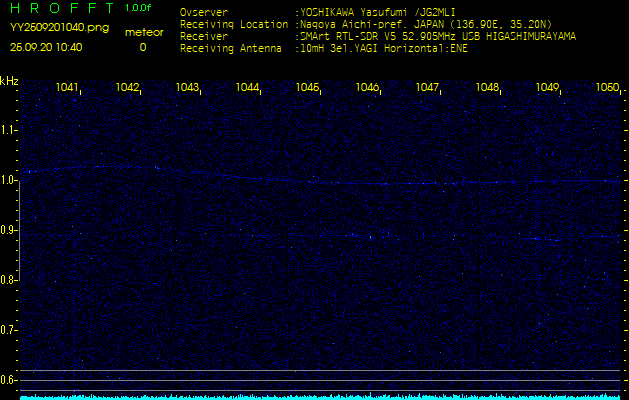Click the HROFFT title text
This screenshot has width=629, height=400.
[x=62, y=8]
